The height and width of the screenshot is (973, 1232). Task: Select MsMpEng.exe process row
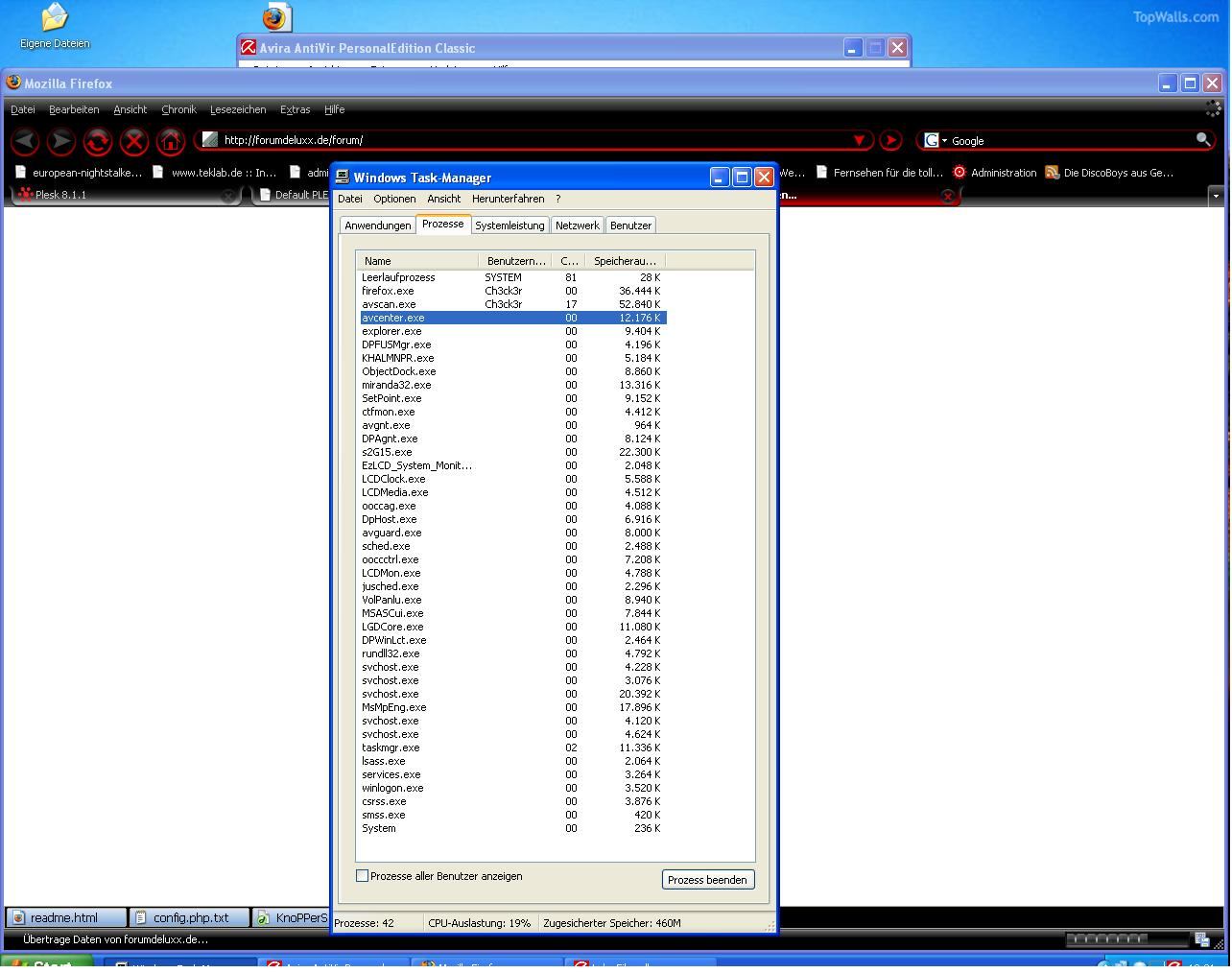click(512, 707)
